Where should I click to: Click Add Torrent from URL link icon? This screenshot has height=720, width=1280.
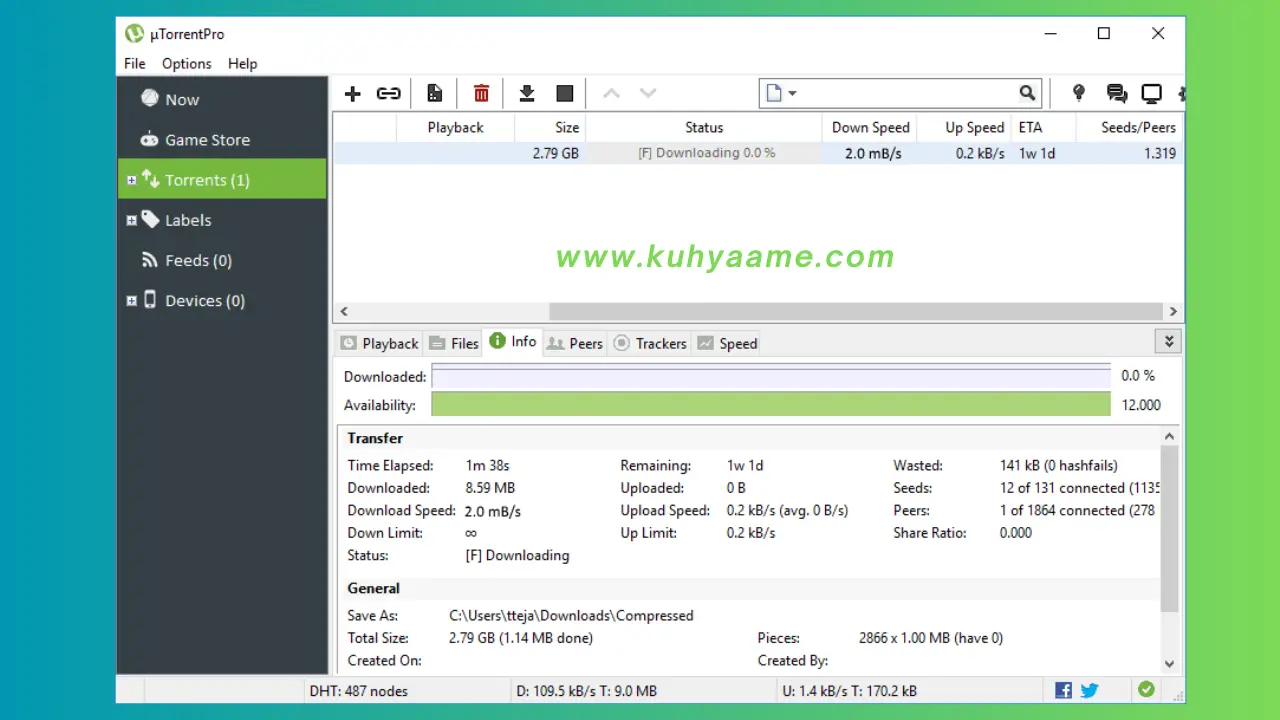coord(388,93)
